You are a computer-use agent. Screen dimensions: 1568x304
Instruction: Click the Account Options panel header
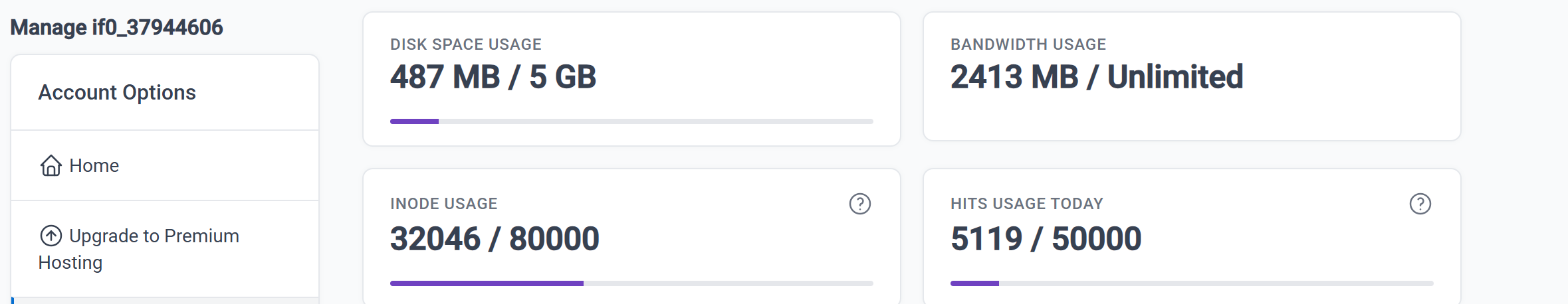(x=117, y=92)
